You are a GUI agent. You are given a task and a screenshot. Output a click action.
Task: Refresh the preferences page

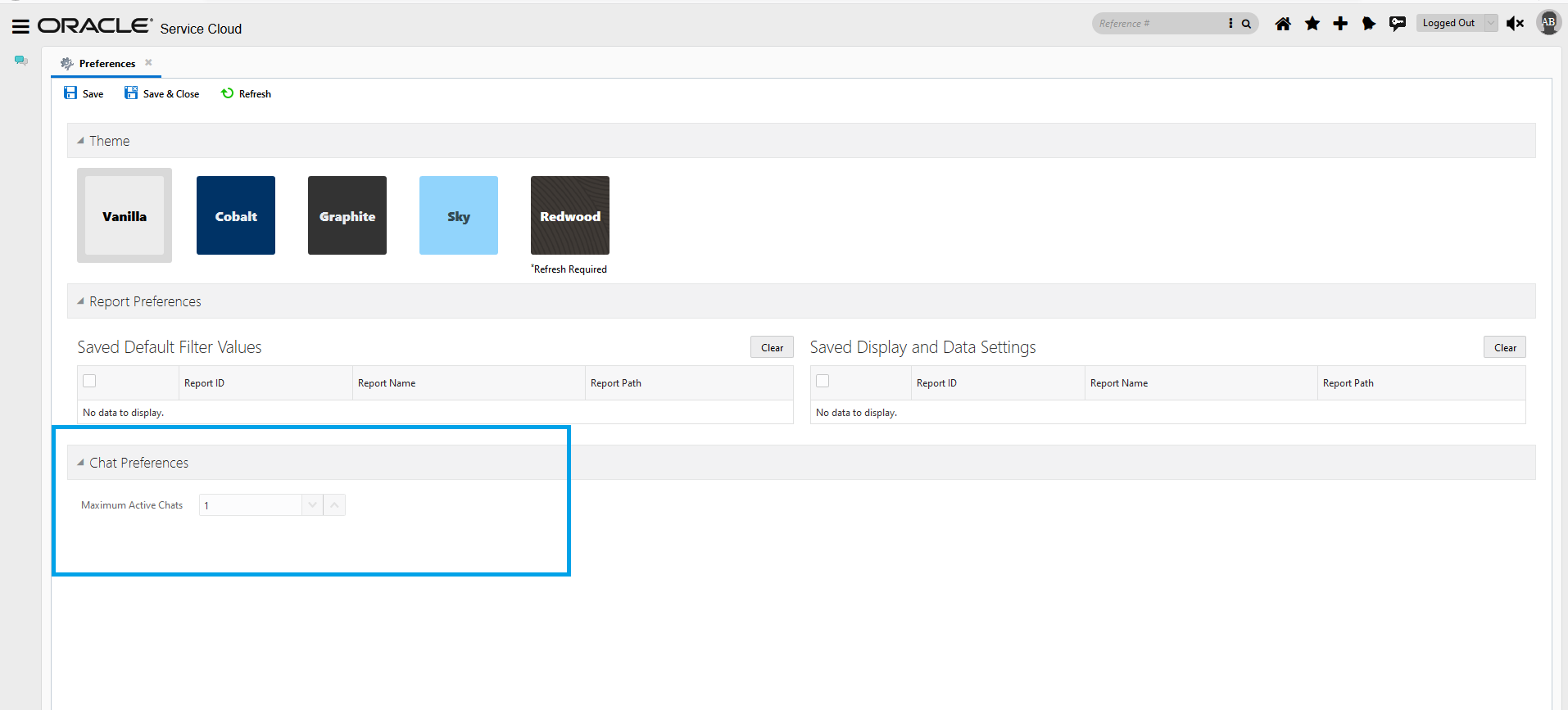point(247,93)
